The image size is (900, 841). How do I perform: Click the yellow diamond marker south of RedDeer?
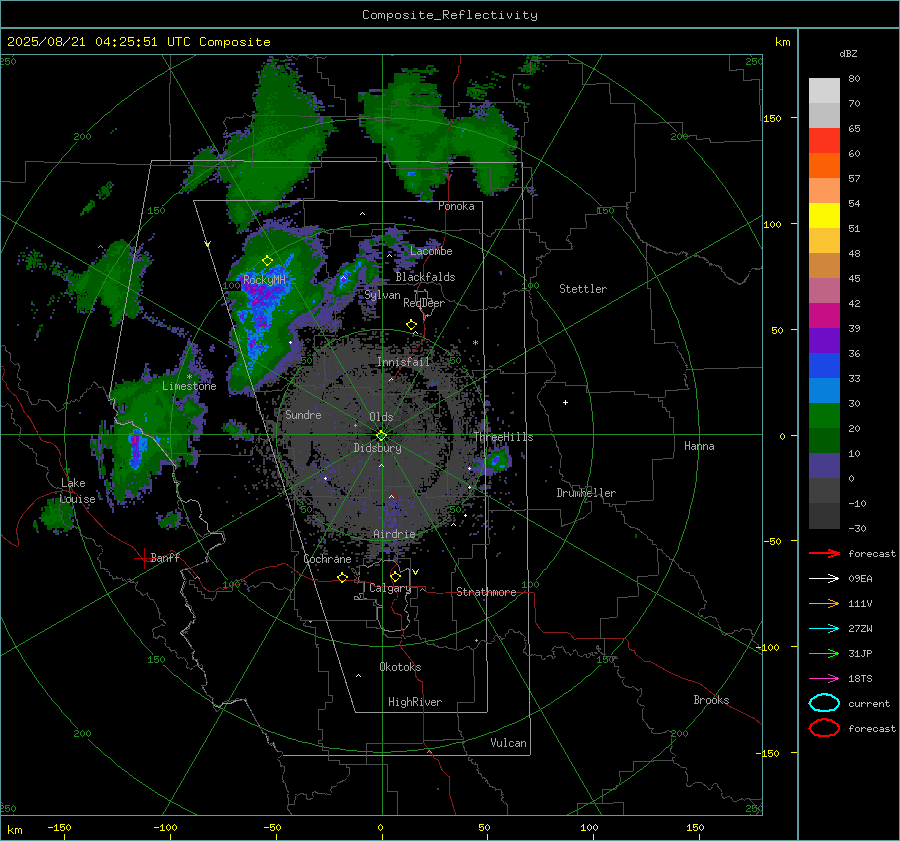(412, 325)
